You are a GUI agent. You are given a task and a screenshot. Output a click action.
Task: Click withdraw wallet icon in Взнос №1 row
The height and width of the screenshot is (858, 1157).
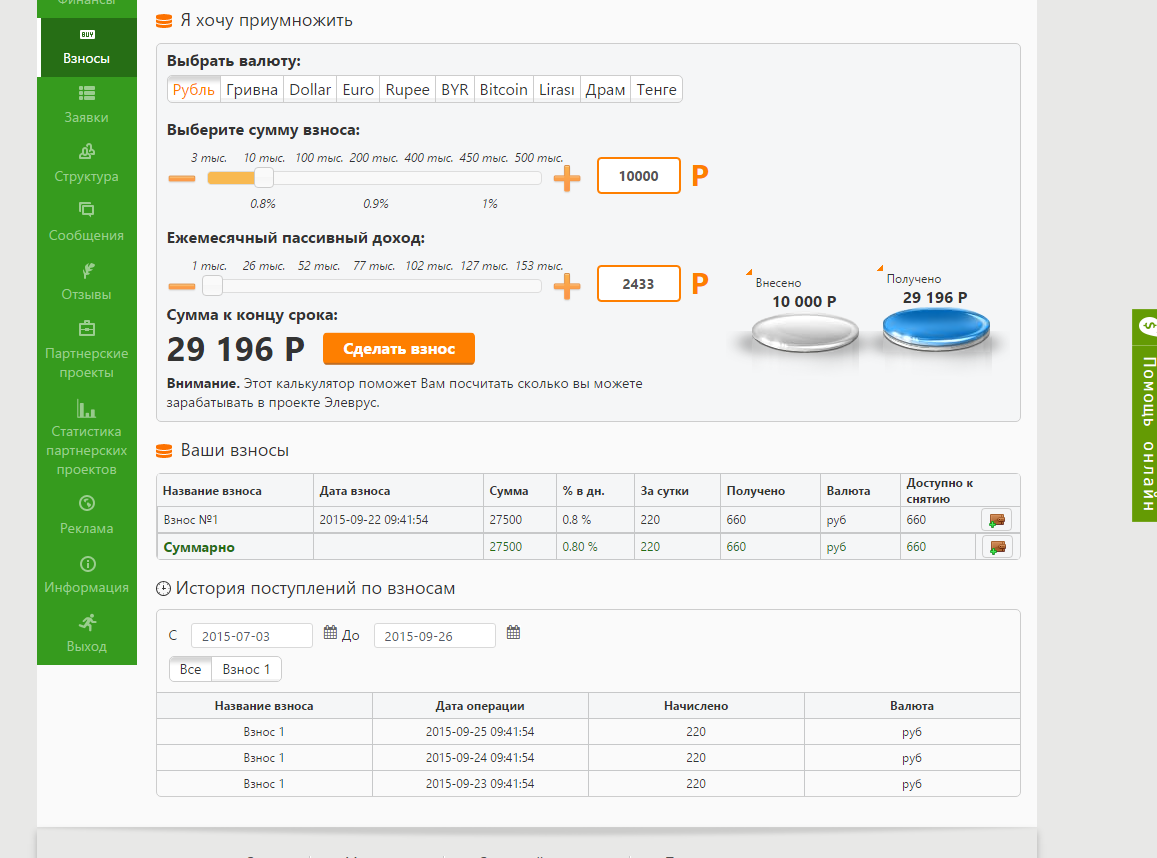tap(996, 520)
